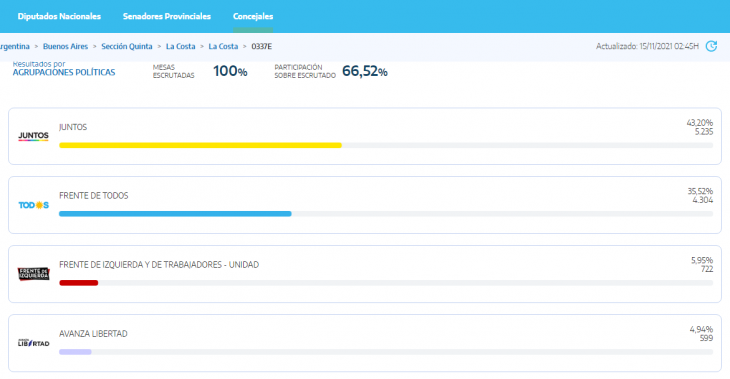Viewport: 730px width, 379px height.
Task: Select FRENTE DE IZQUIERDA Y DE TRABAJADORES label
Action: point(159,264)
